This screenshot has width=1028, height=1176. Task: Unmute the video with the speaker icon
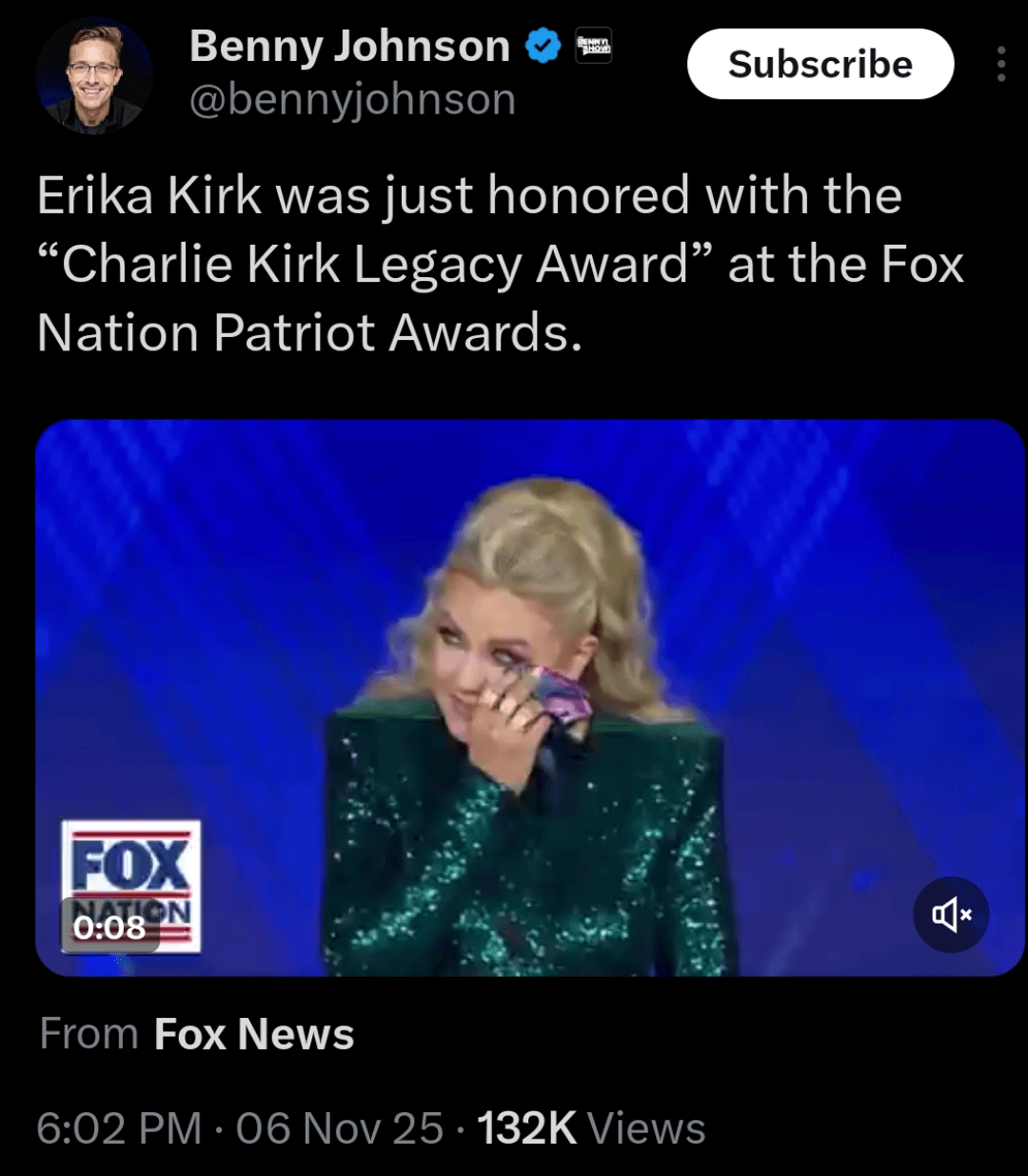click(x=951, y=915)
